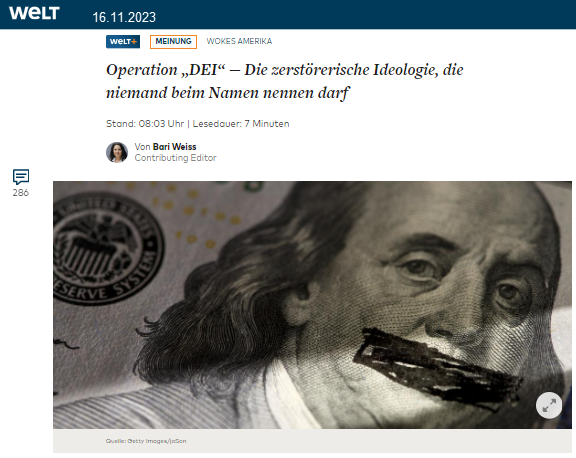Click the Operation DEI article headline
The image size is (576, 458).
[284, 81]
